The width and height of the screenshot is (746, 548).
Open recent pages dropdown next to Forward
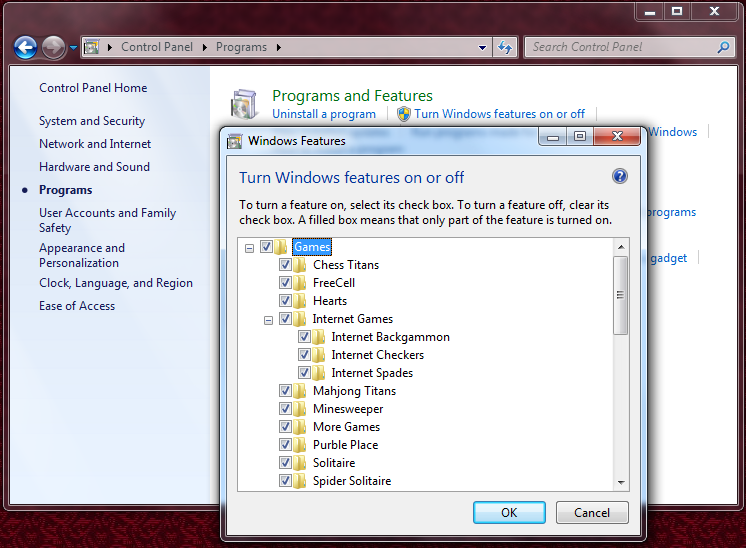point(73,48)
